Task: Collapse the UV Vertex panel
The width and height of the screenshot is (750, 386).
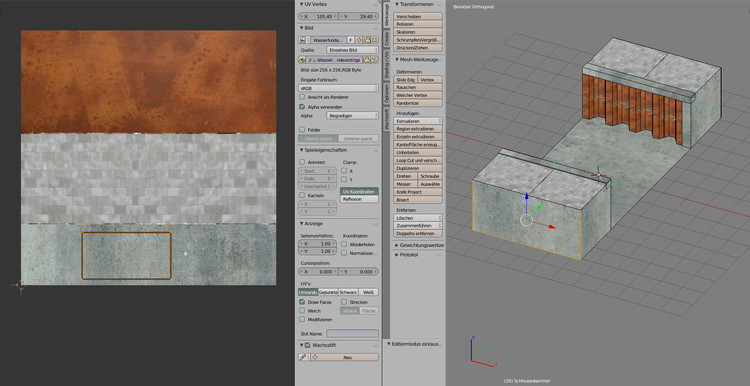Action: [301, 4]
